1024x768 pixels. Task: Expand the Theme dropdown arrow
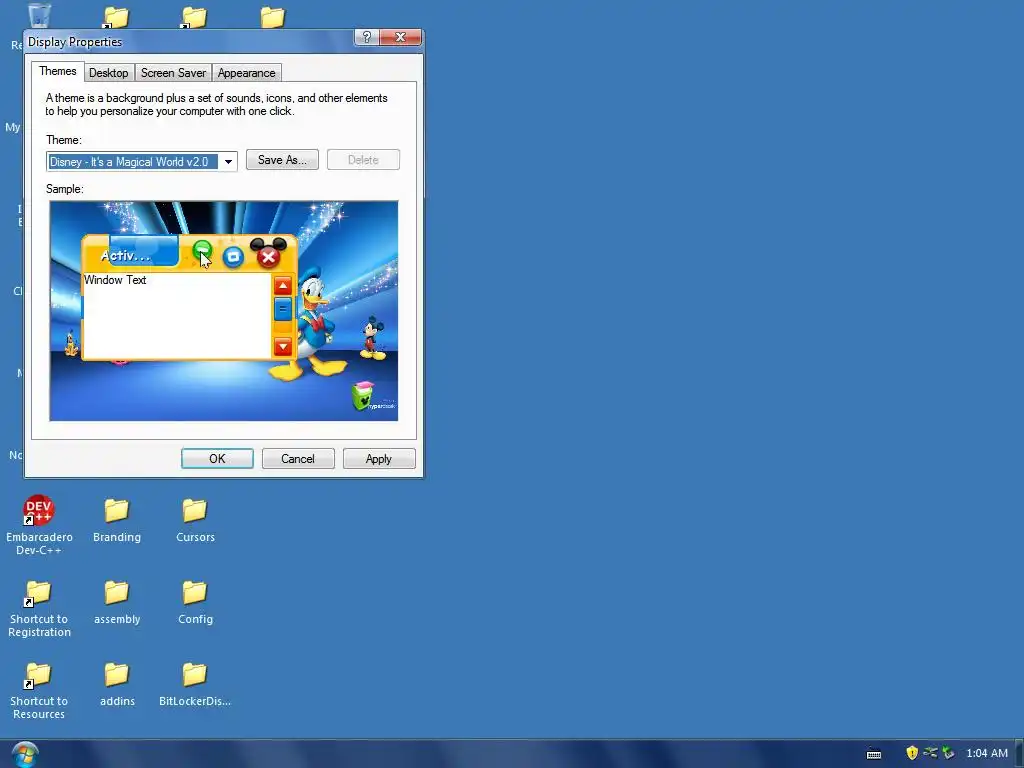(228, 161)
